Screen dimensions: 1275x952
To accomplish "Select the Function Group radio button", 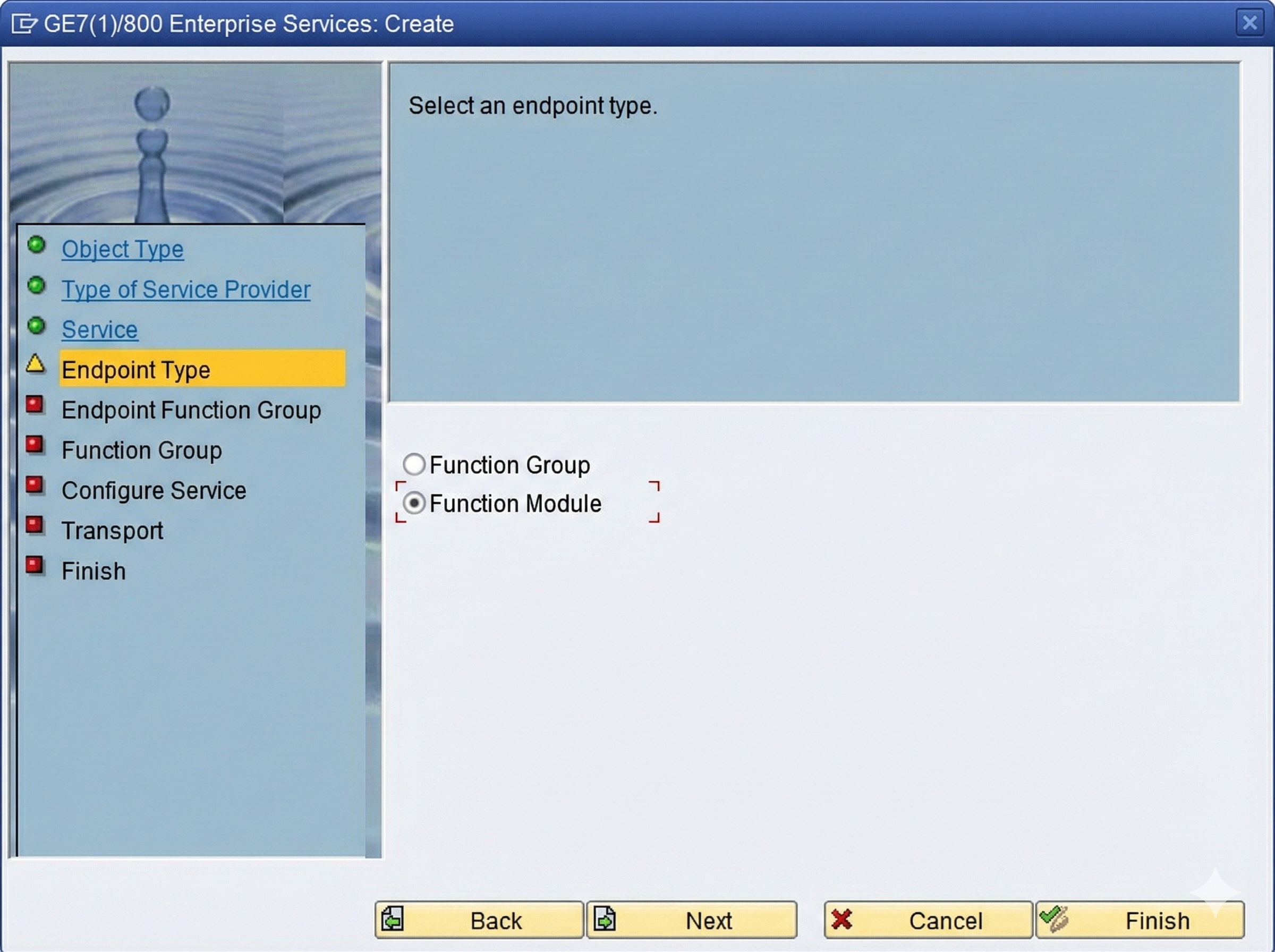I will [x=414, y=464].
